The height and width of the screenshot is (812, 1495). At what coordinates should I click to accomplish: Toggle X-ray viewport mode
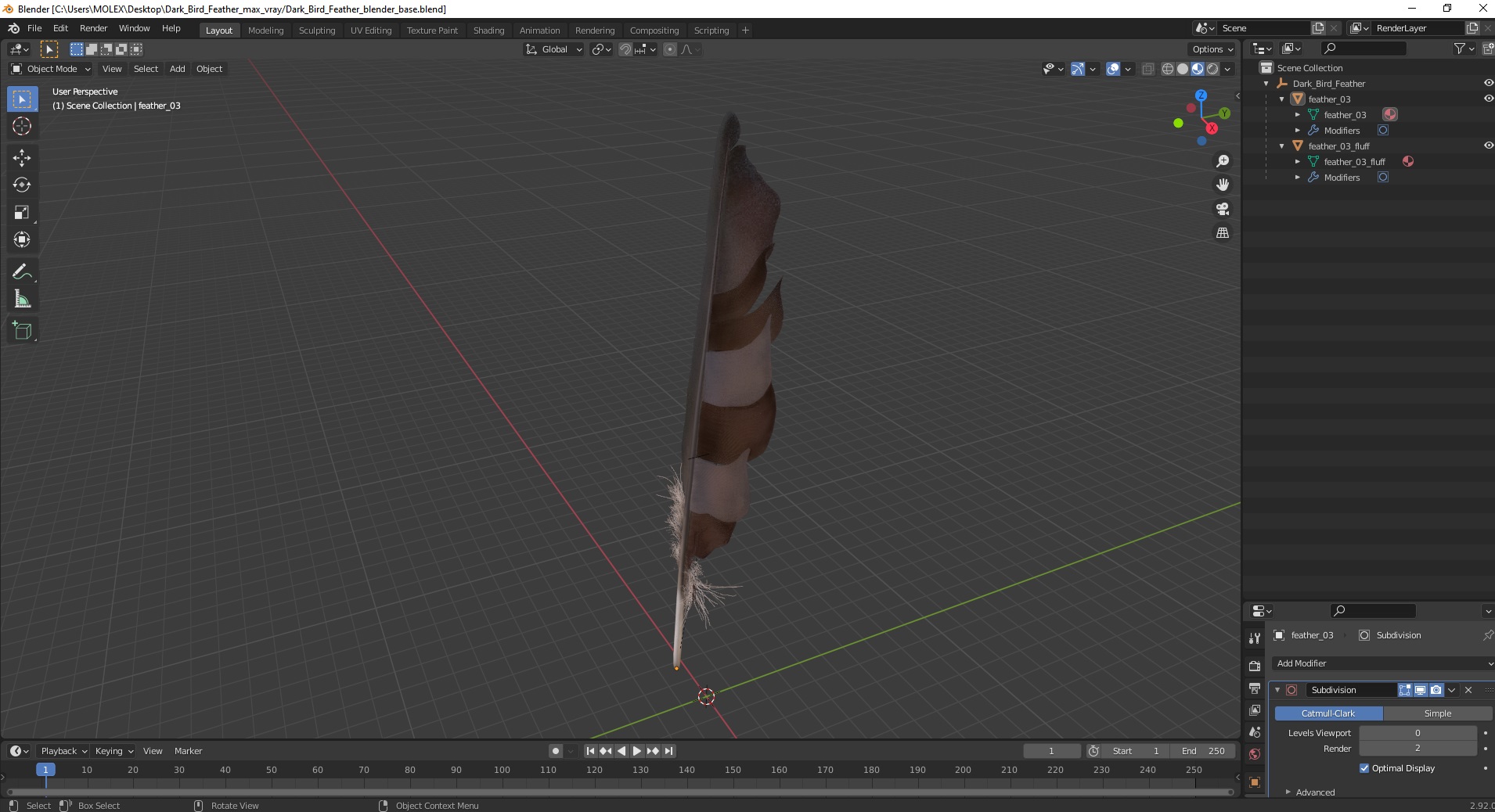pos(1147,69)
